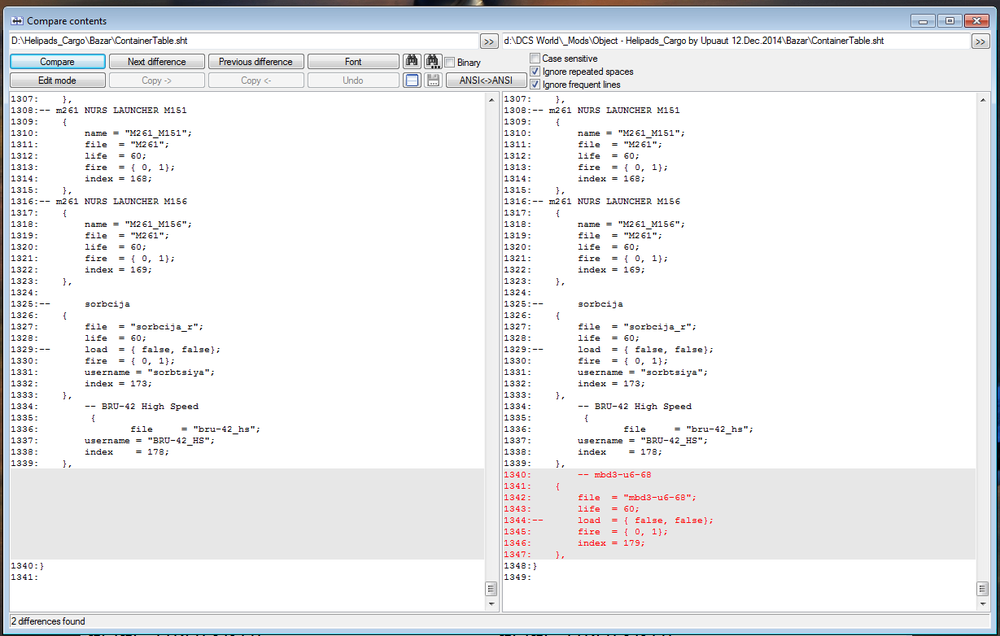Click right pane line 1327 file = "sorbcija_r"
Screen dimensions: 1000x636
(636, 327)
